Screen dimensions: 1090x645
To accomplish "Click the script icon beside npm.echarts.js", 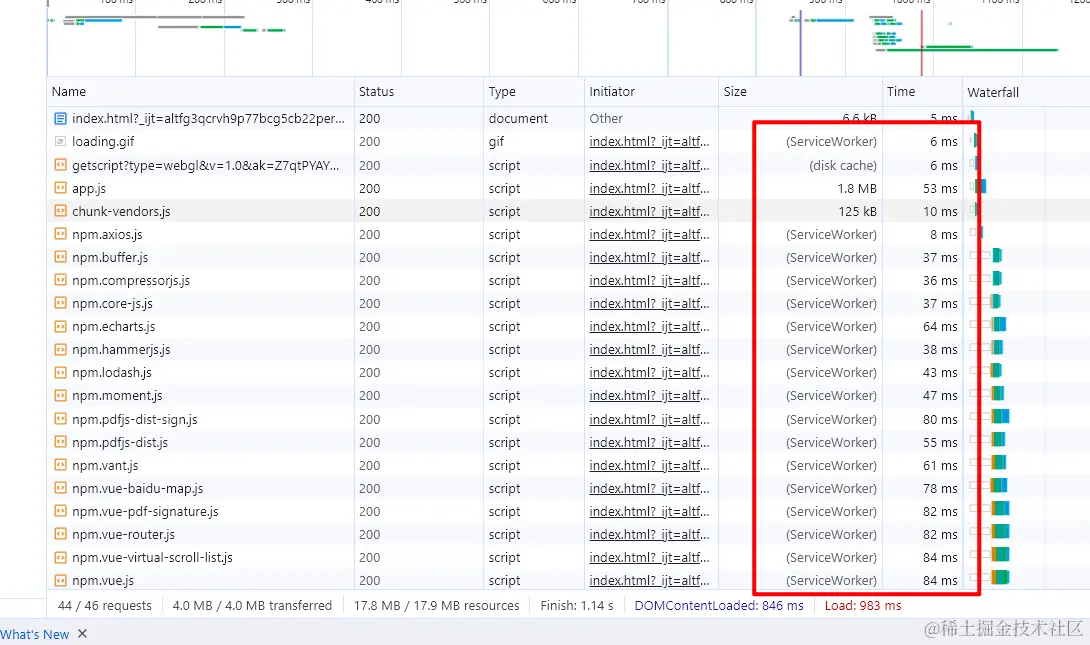I will (x=60, y=327).
